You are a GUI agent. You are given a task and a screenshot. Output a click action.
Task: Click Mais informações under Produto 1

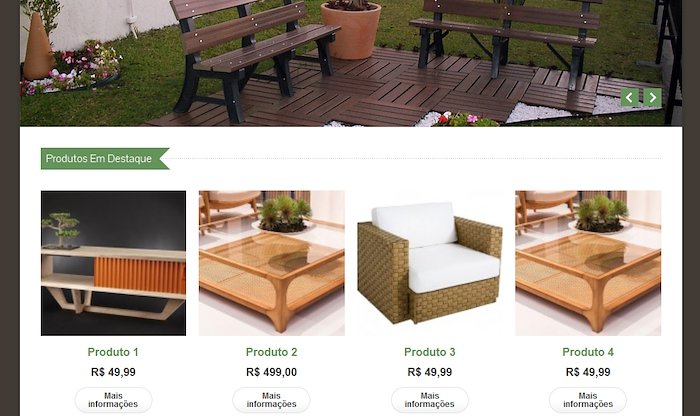point(113,400)
